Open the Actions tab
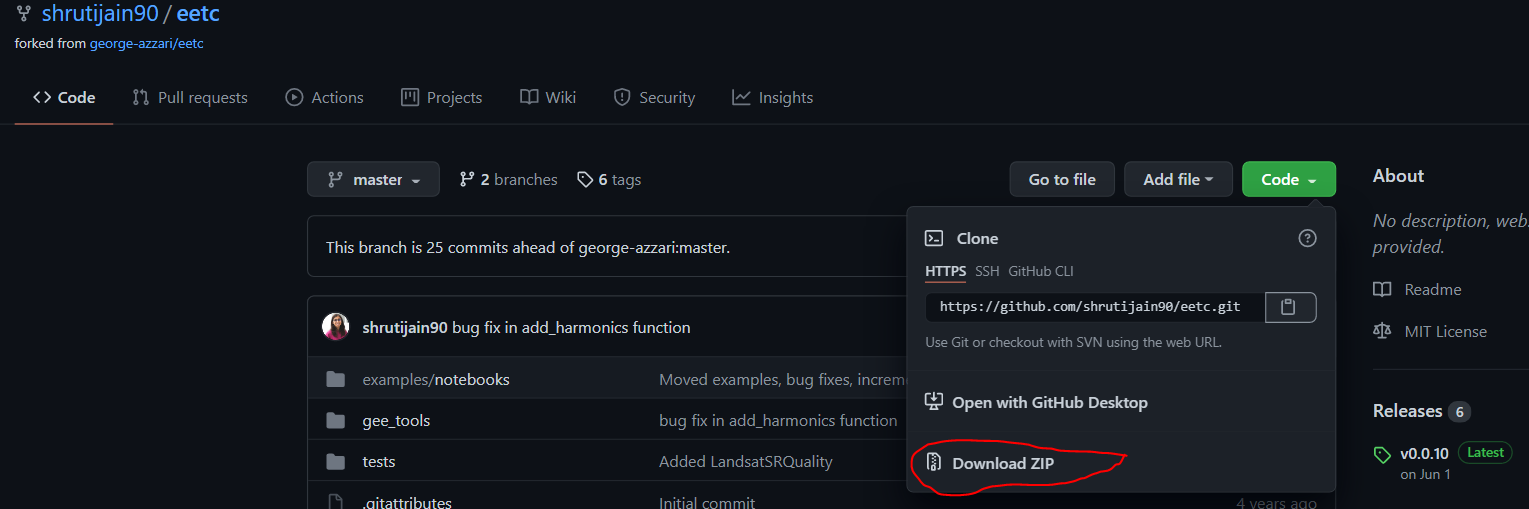 tap(324, 97)
